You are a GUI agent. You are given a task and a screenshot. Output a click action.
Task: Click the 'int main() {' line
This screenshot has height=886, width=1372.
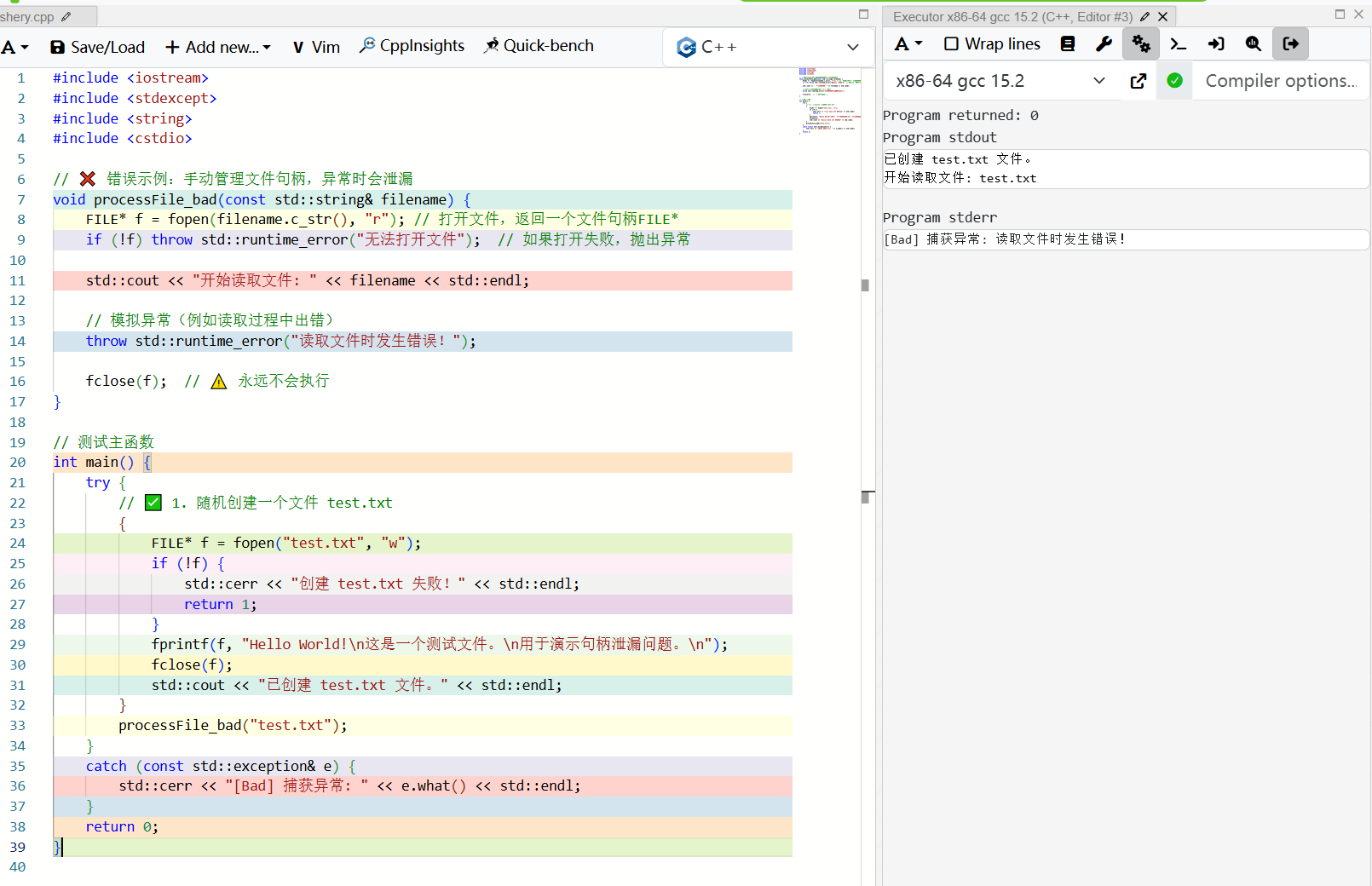[102, 462]
